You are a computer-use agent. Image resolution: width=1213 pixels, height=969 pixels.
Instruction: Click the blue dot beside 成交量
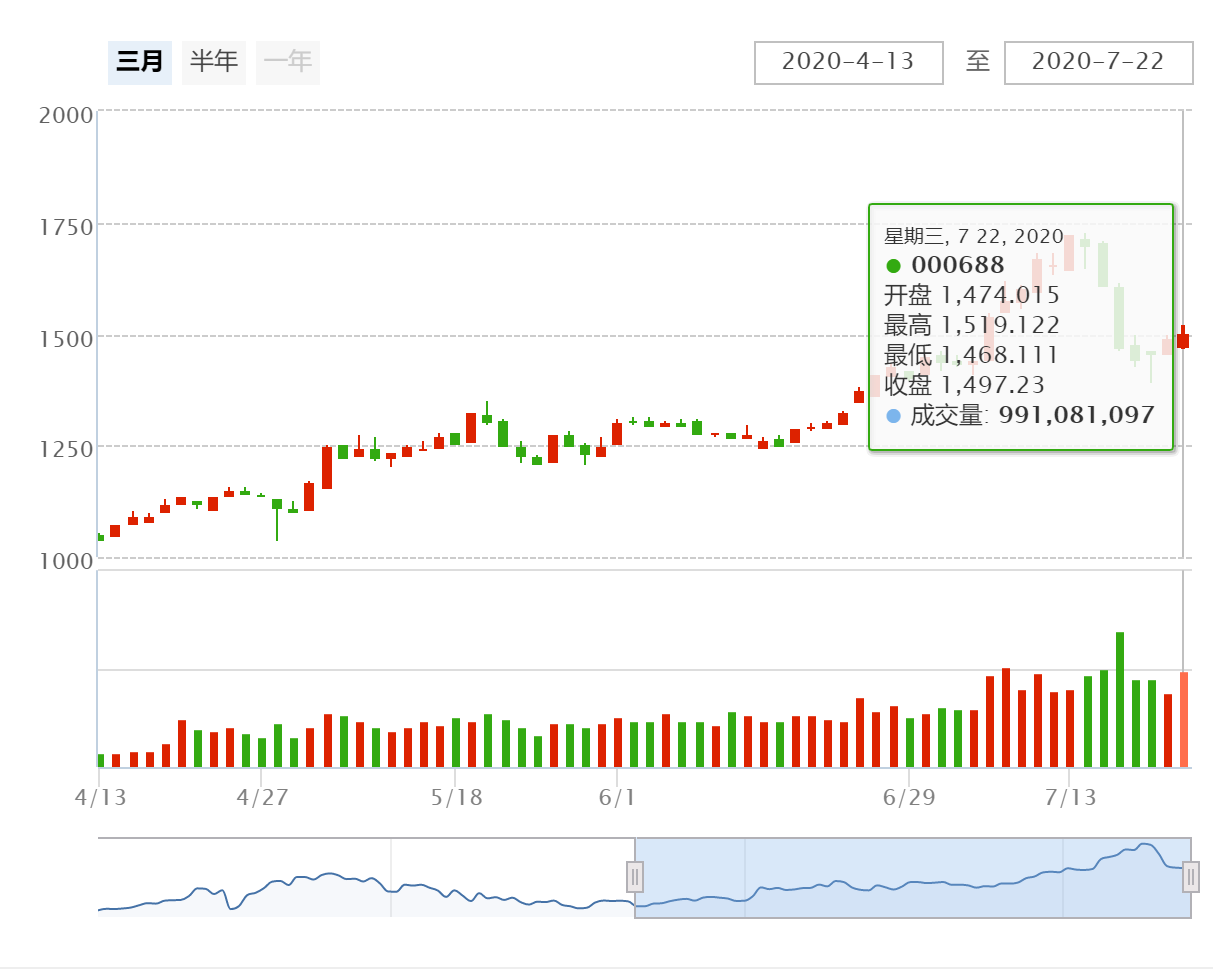pos(893,415)
